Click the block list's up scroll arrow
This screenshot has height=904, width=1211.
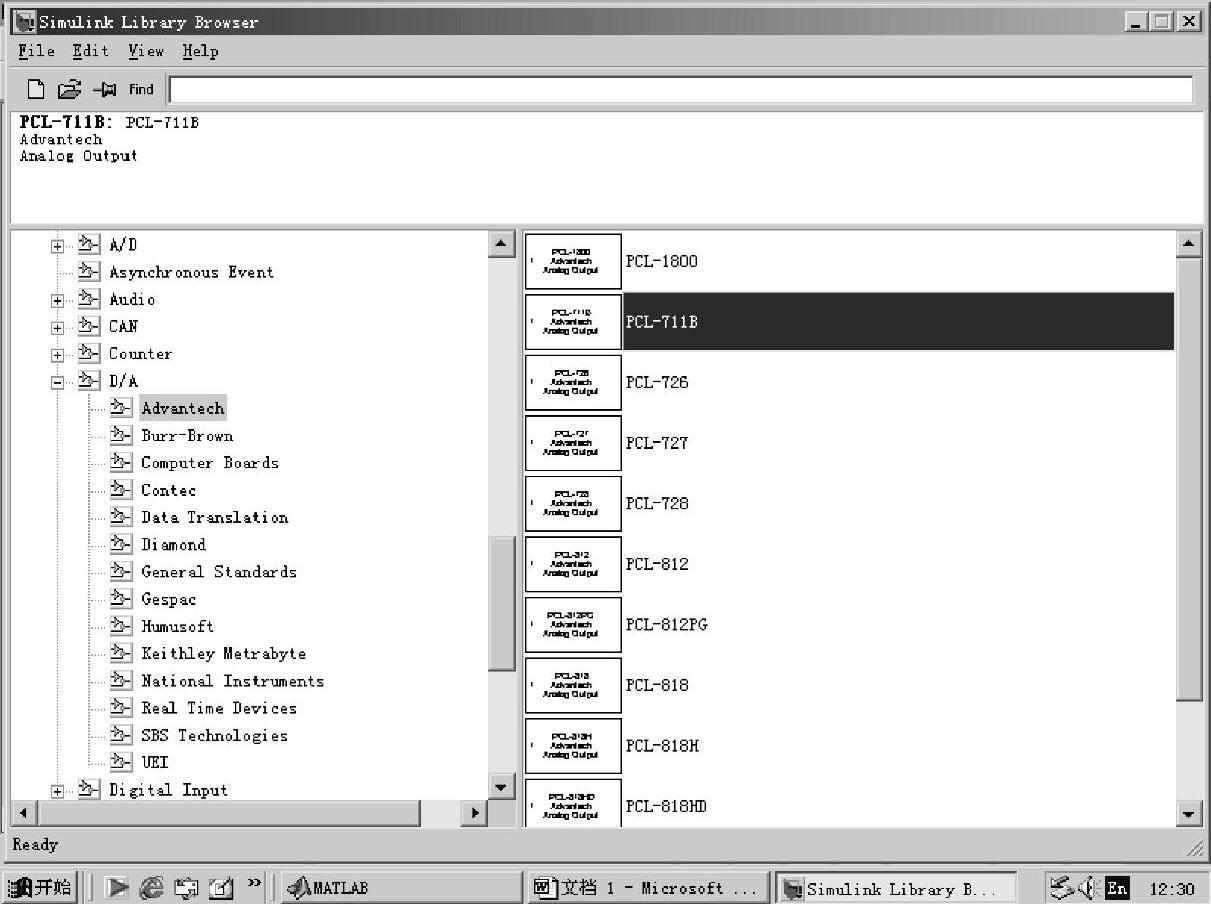(1189, 244)
